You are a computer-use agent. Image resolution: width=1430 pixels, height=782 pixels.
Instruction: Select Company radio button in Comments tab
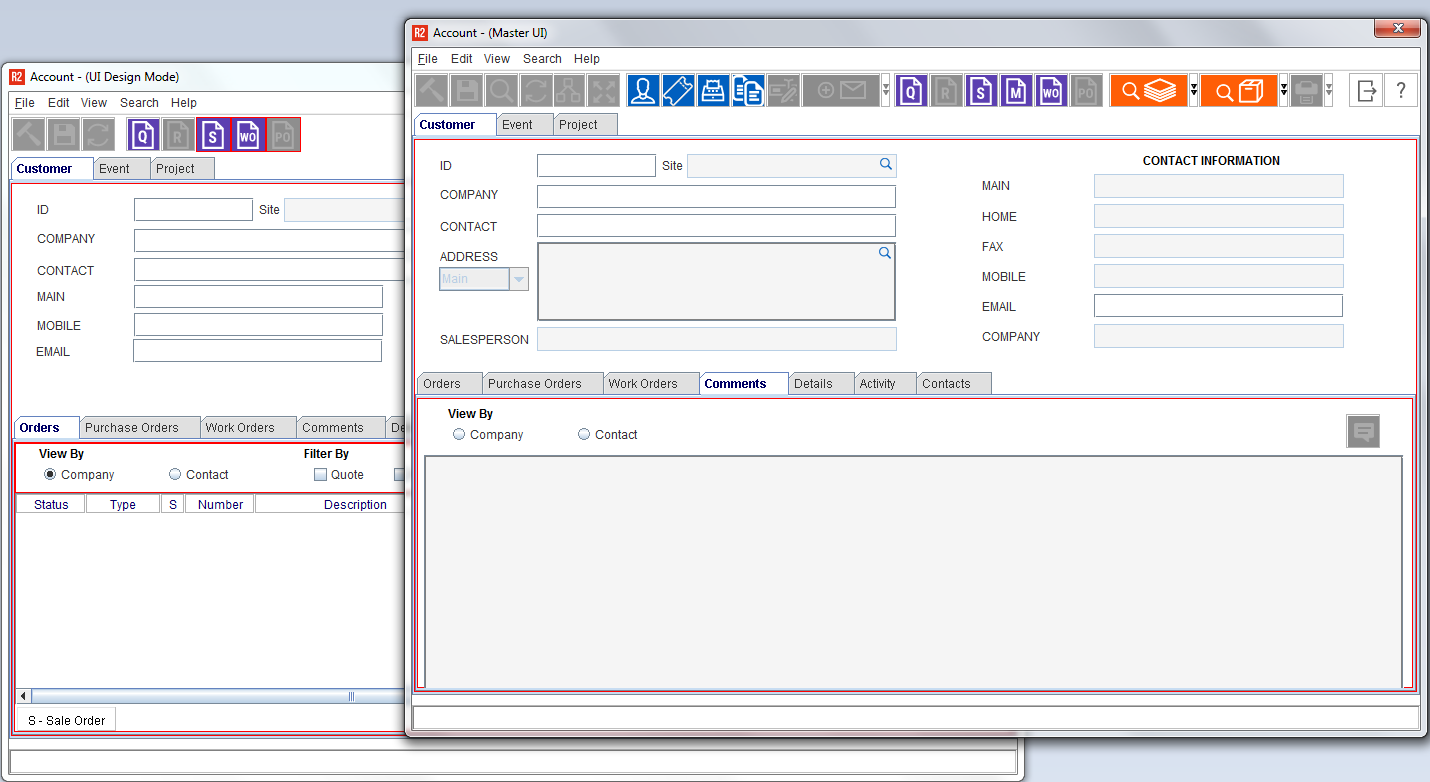point(459,435)
